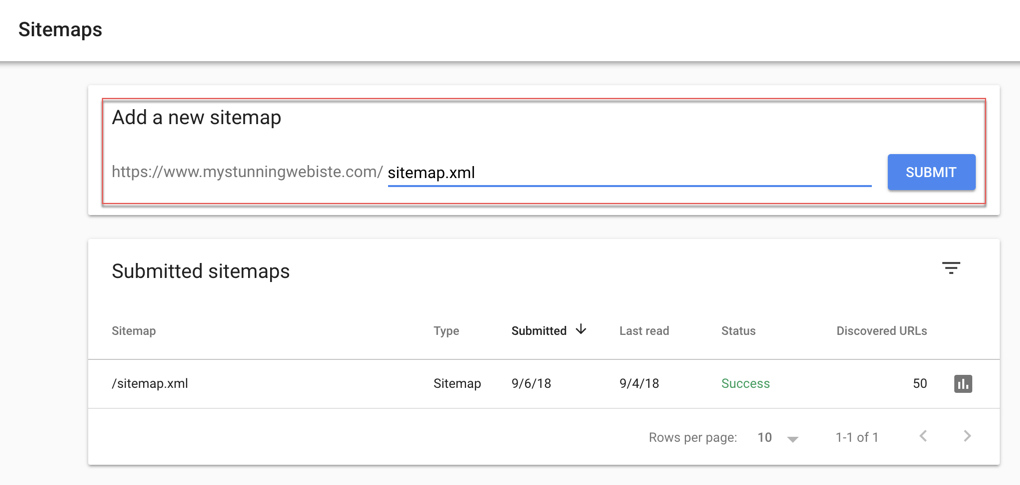Focus the sitemap.xml URL input field
This screenshot has height=485, width=1020.
tap(629, 173)
